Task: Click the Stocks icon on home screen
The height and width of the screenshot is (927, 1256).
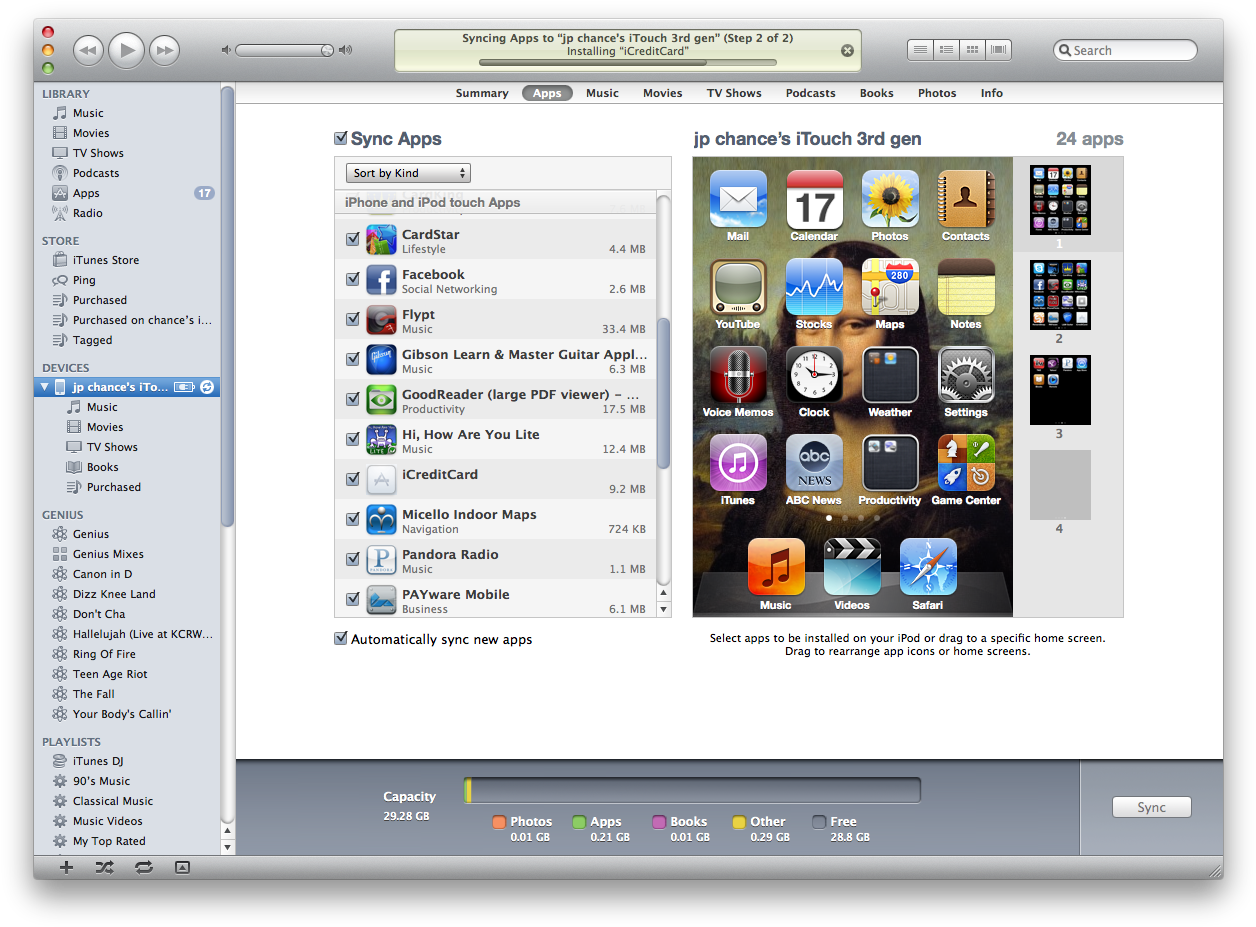Action: point(814,287)
